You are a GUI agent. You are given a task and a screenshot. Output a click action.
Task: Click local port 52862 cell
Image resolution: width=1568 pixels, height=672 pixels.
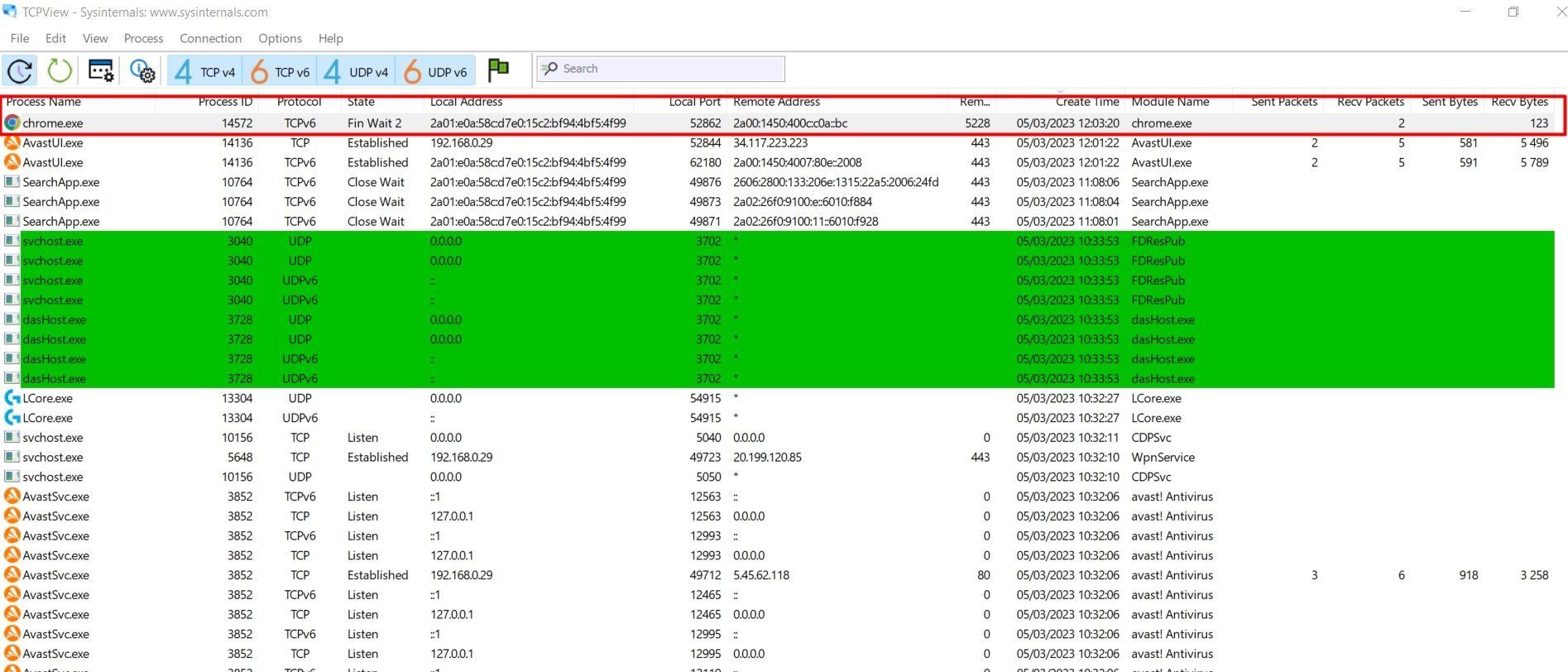(x=705, y=123)
